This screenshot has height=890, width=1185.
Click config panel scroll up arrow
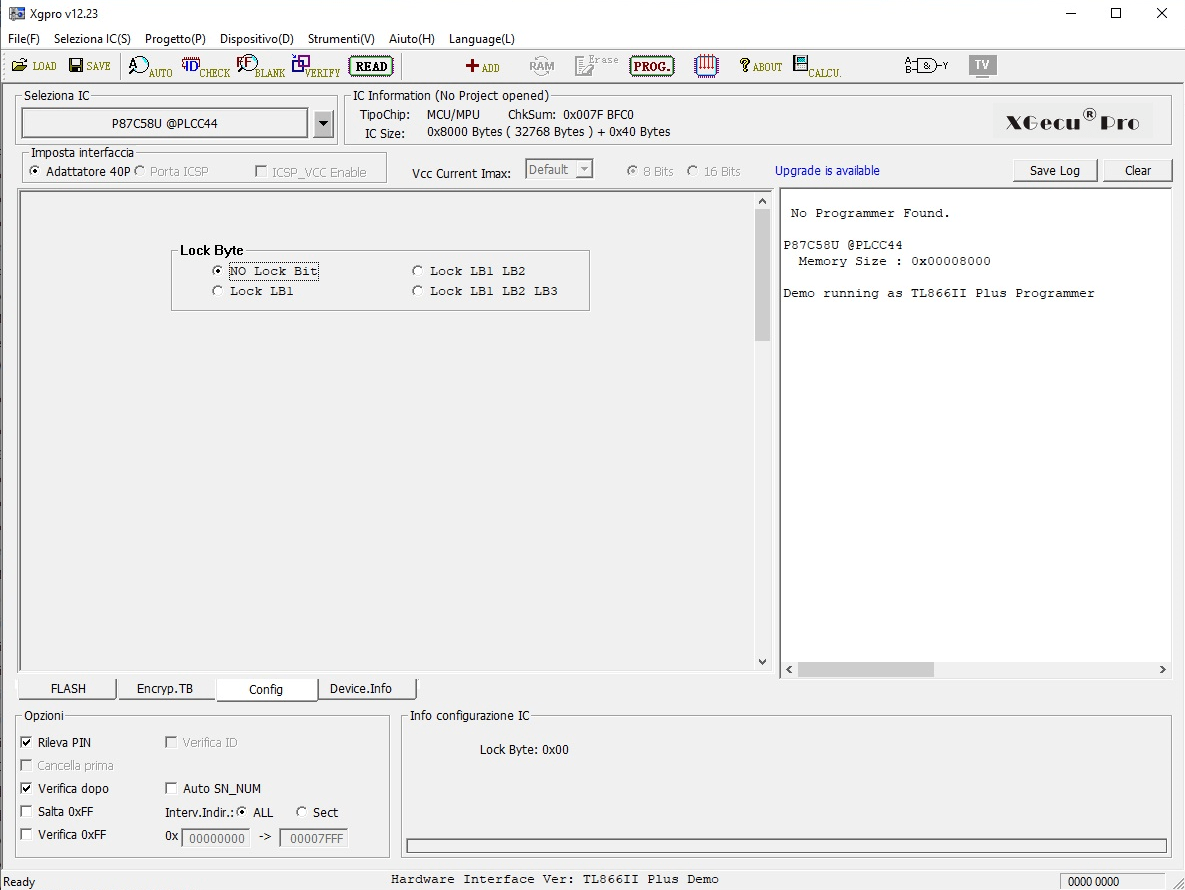[x=762, y=201]
